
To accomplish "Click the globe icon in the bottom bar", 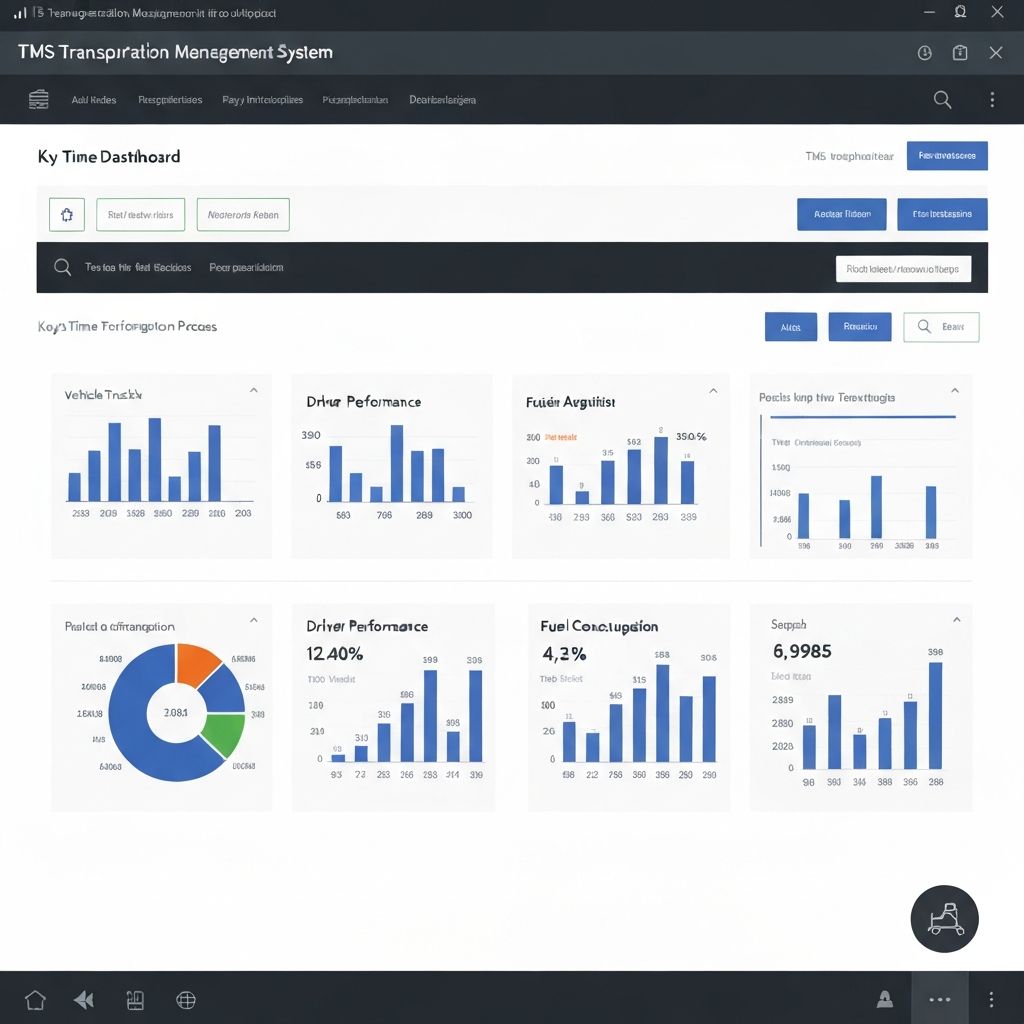I will [x=185, y=999].
